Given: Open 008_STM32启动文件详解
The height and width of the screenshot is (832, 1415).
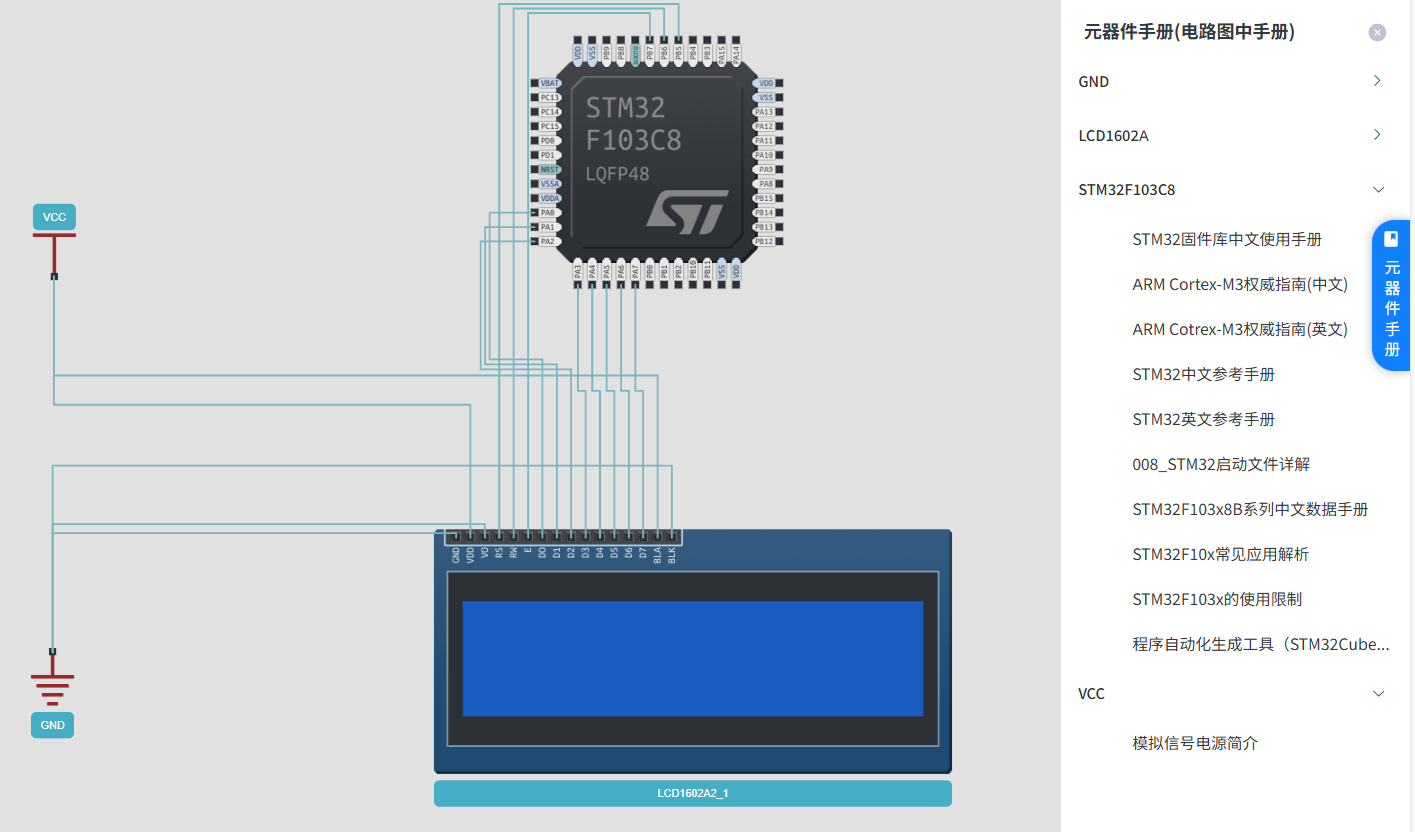Looking at the screenshot, I should point(1221,464).
